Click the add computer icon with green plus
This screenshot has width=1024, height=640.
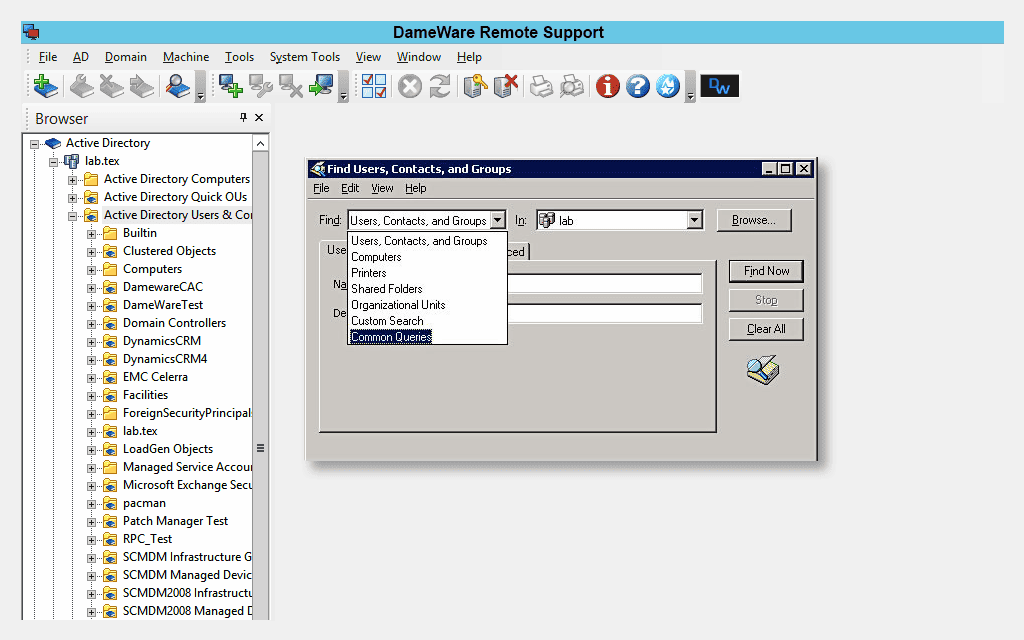[231, 87]
